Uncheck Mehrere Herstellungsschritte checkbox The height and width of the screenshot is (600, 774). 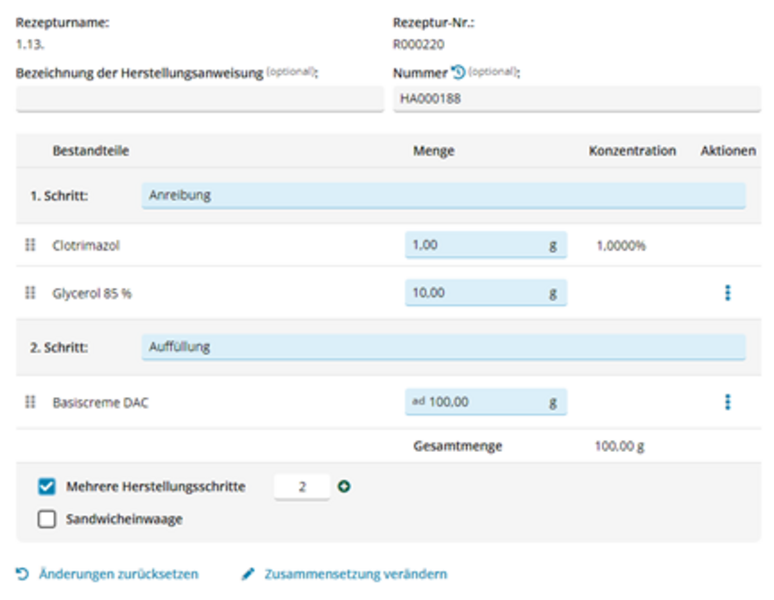[x=46, y=487]
